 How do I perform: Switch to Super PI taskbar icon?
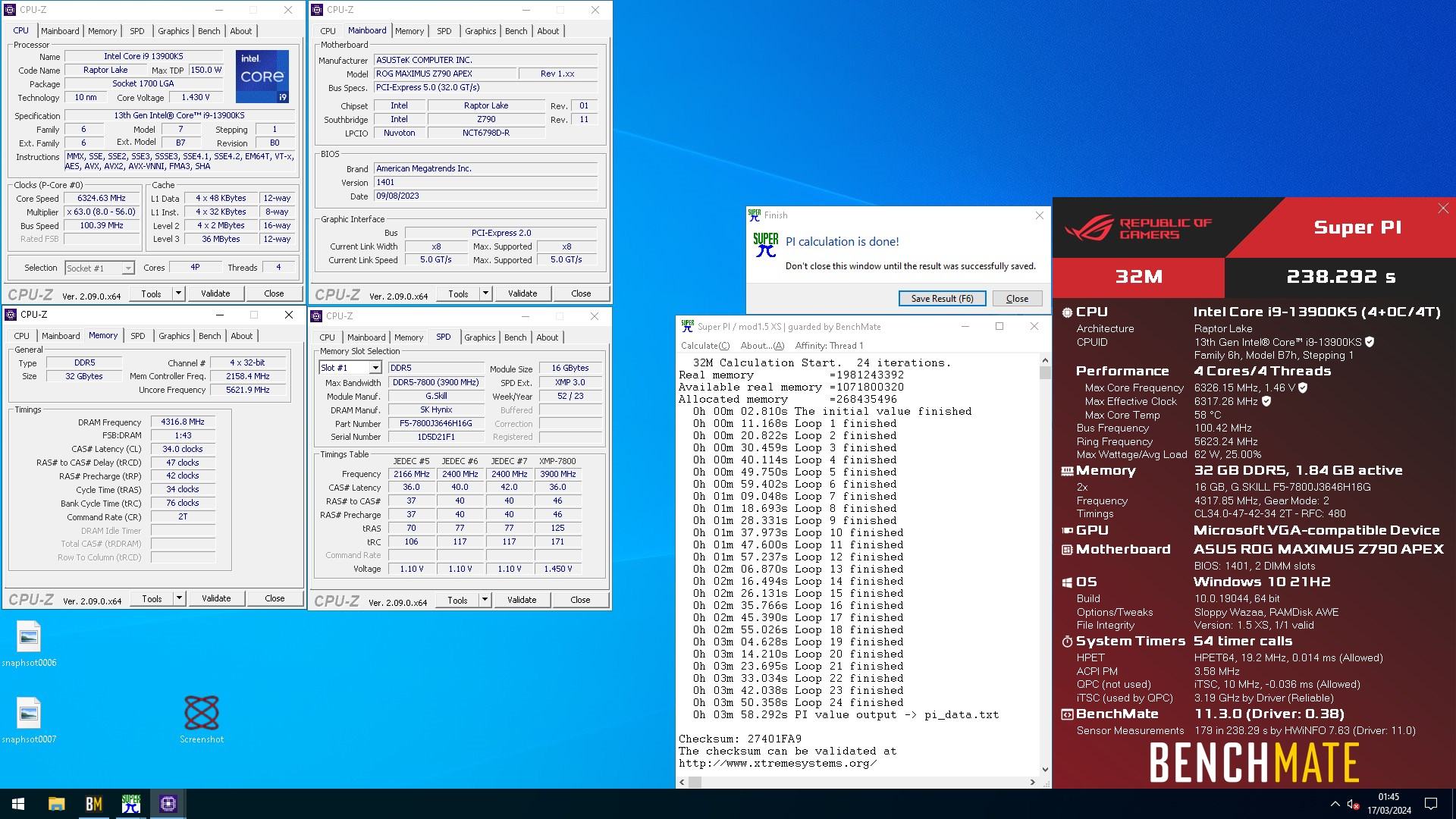pyautogui.click(x=130, y=804)
